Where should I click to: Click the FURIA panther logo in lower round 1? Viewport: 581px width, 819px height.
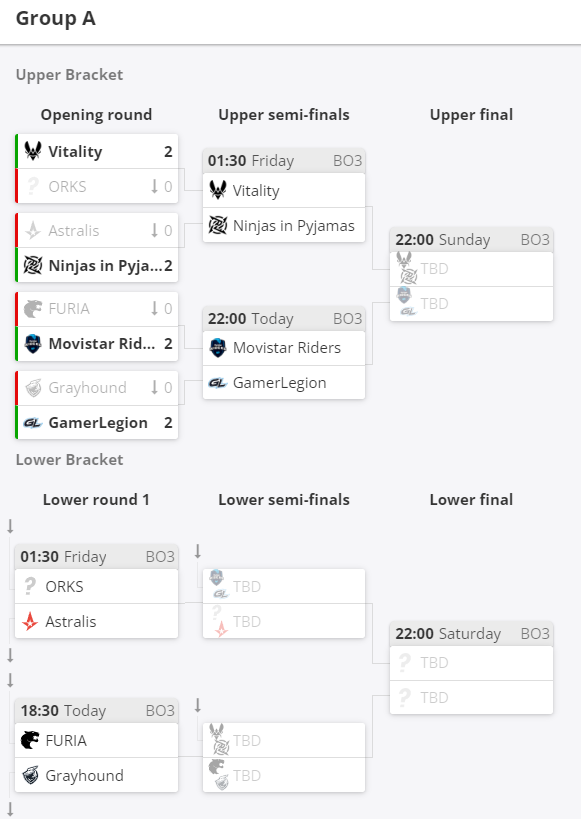30,740
